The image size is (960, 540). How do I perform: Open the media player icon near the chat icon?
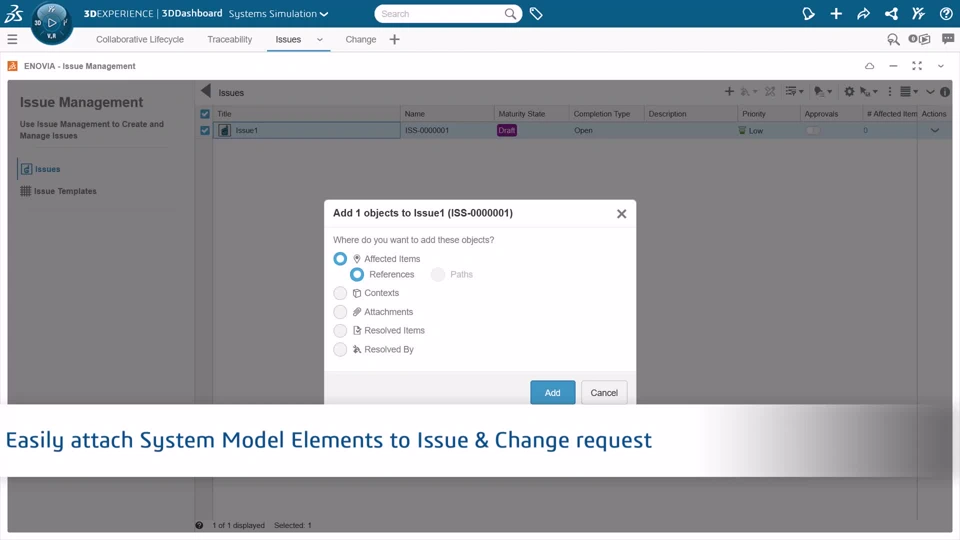pyautogui.click(x=920, y=39)
